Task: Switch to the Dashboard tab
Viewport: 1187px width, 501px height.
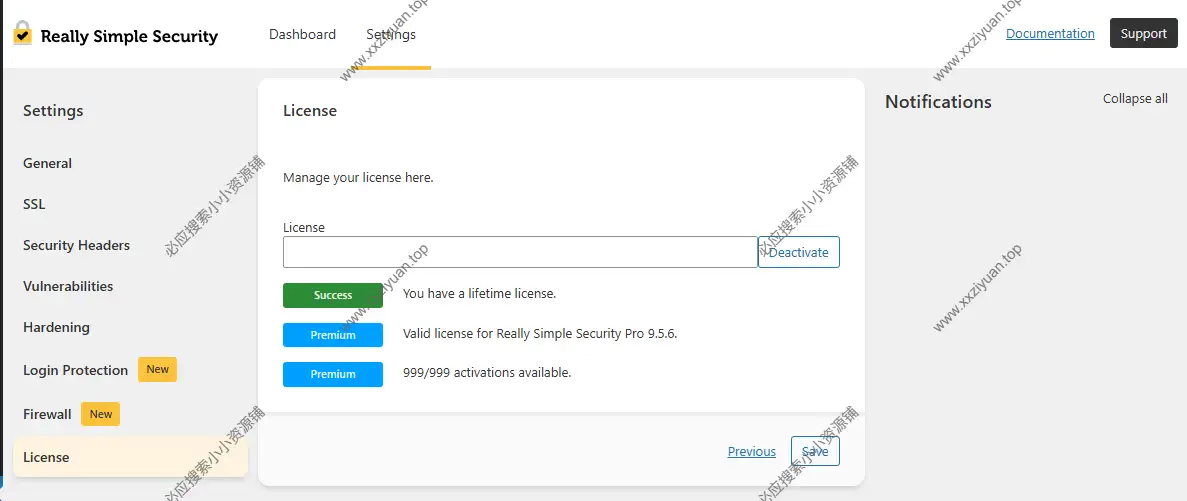Action: 302,34
